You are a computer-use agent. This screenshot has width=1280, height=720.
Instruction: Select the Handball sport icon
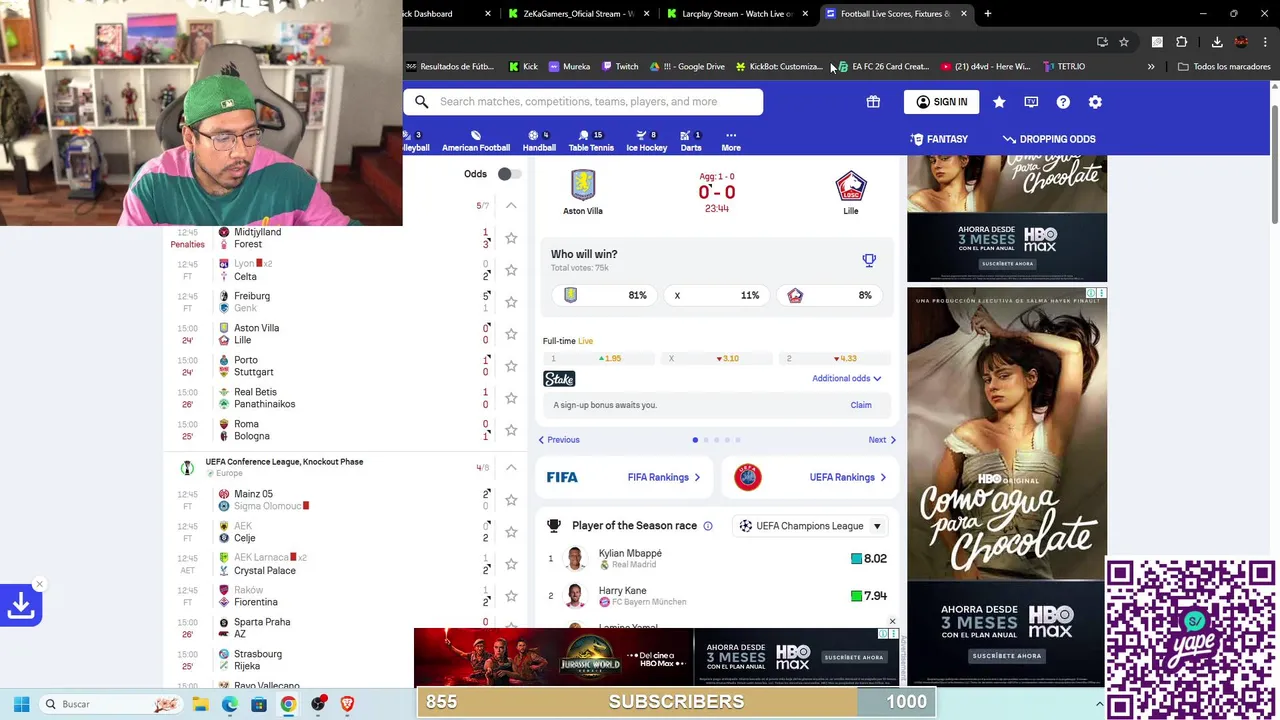click(539, 141)
